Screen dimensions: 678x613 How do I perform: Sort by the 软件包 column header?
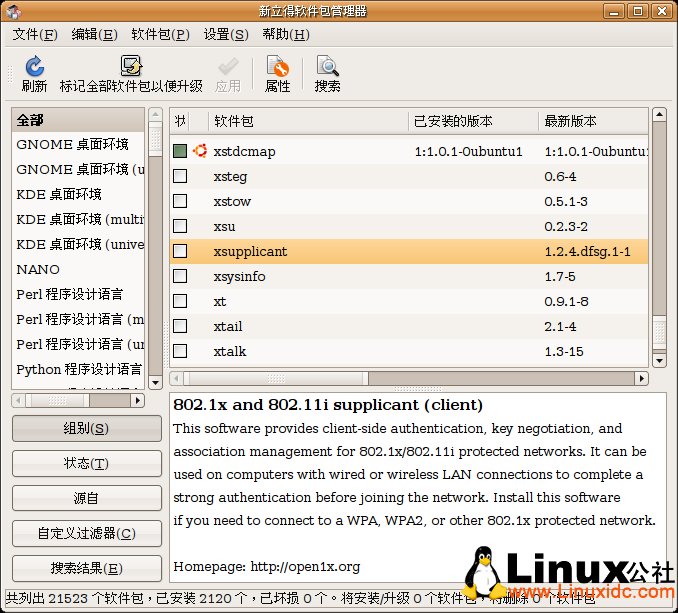coord(308,121)
